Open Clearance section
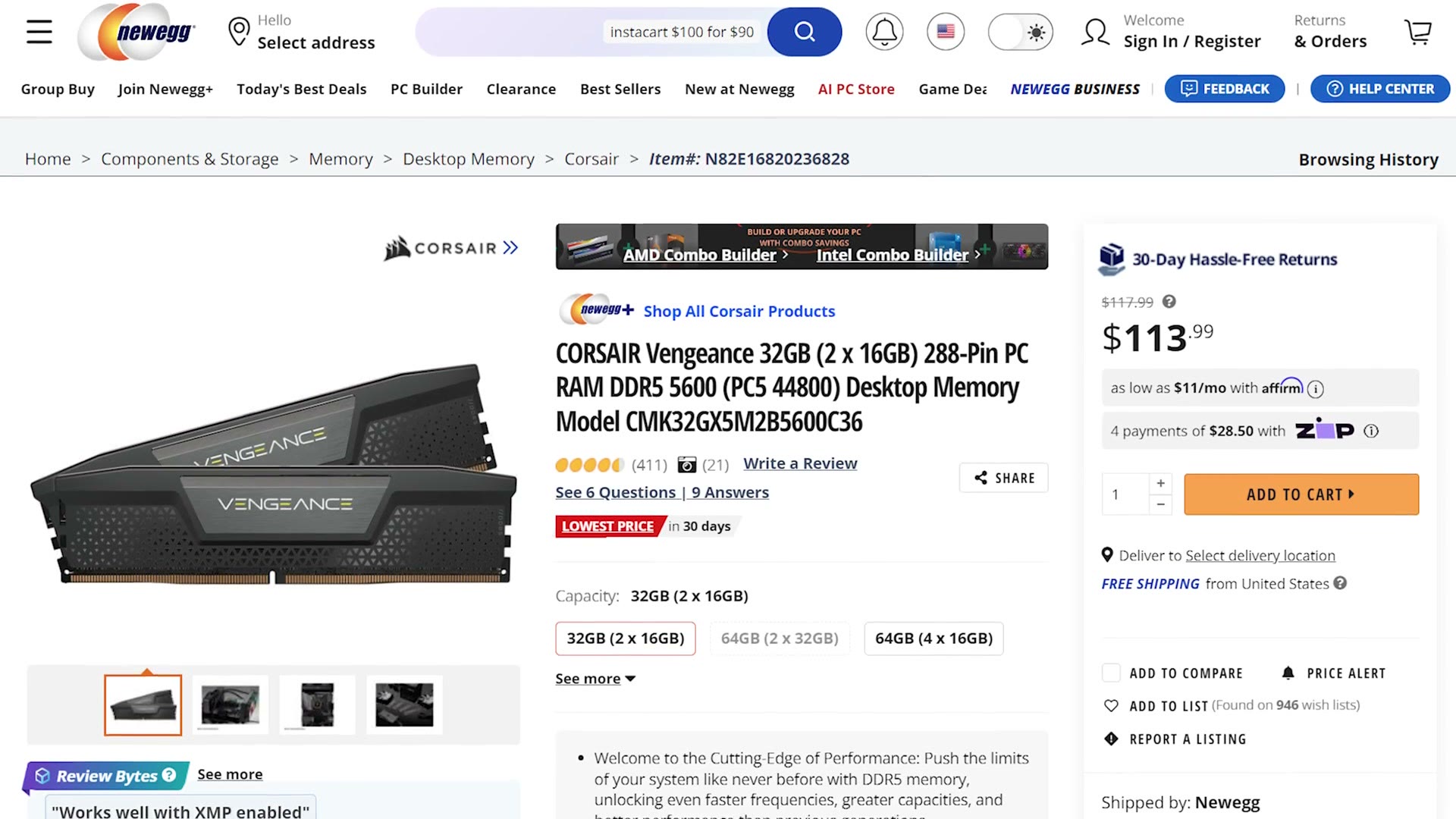 click(521, 89)
